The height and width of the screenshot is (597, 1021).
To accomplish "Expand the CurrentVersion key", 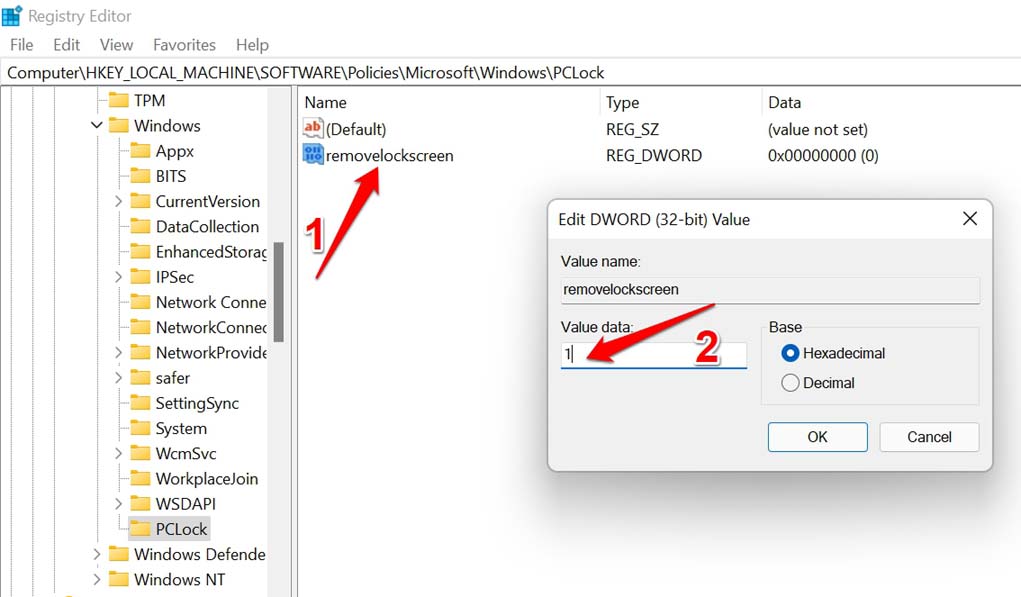I will click(119, 201).
